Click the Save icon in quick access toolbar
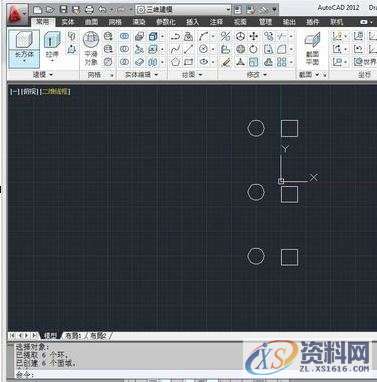The width and height of the screenshot is (377, 382). 63,10
